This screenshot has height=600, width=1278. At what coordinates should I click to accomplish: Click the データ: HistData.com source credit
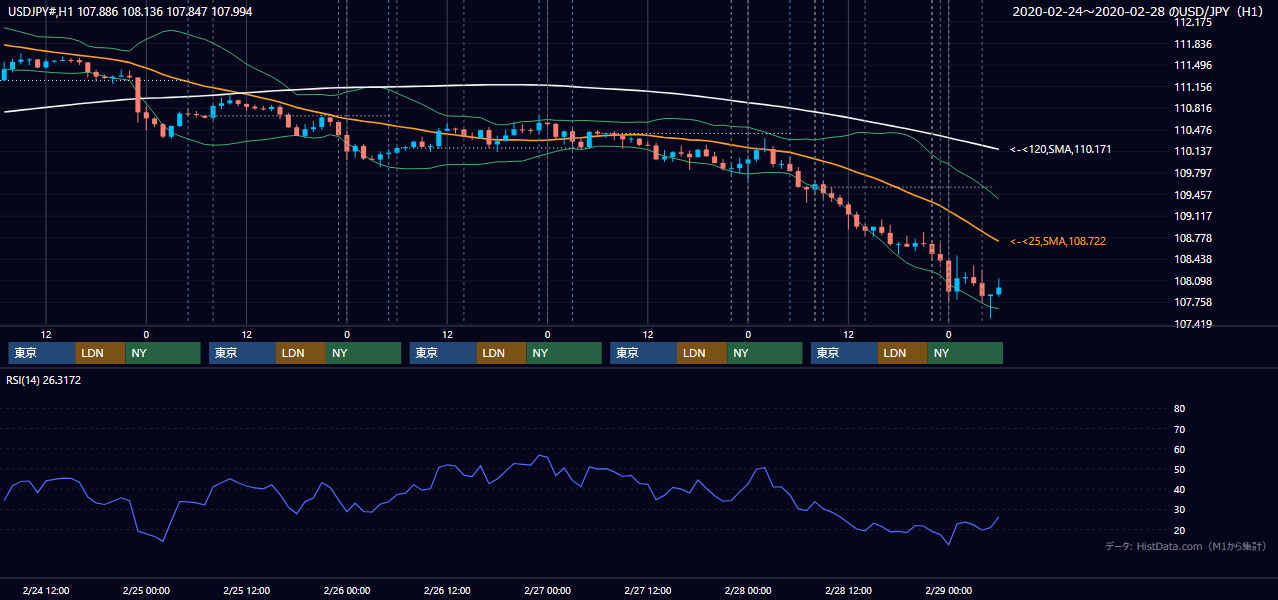[x=1186, y=547]
